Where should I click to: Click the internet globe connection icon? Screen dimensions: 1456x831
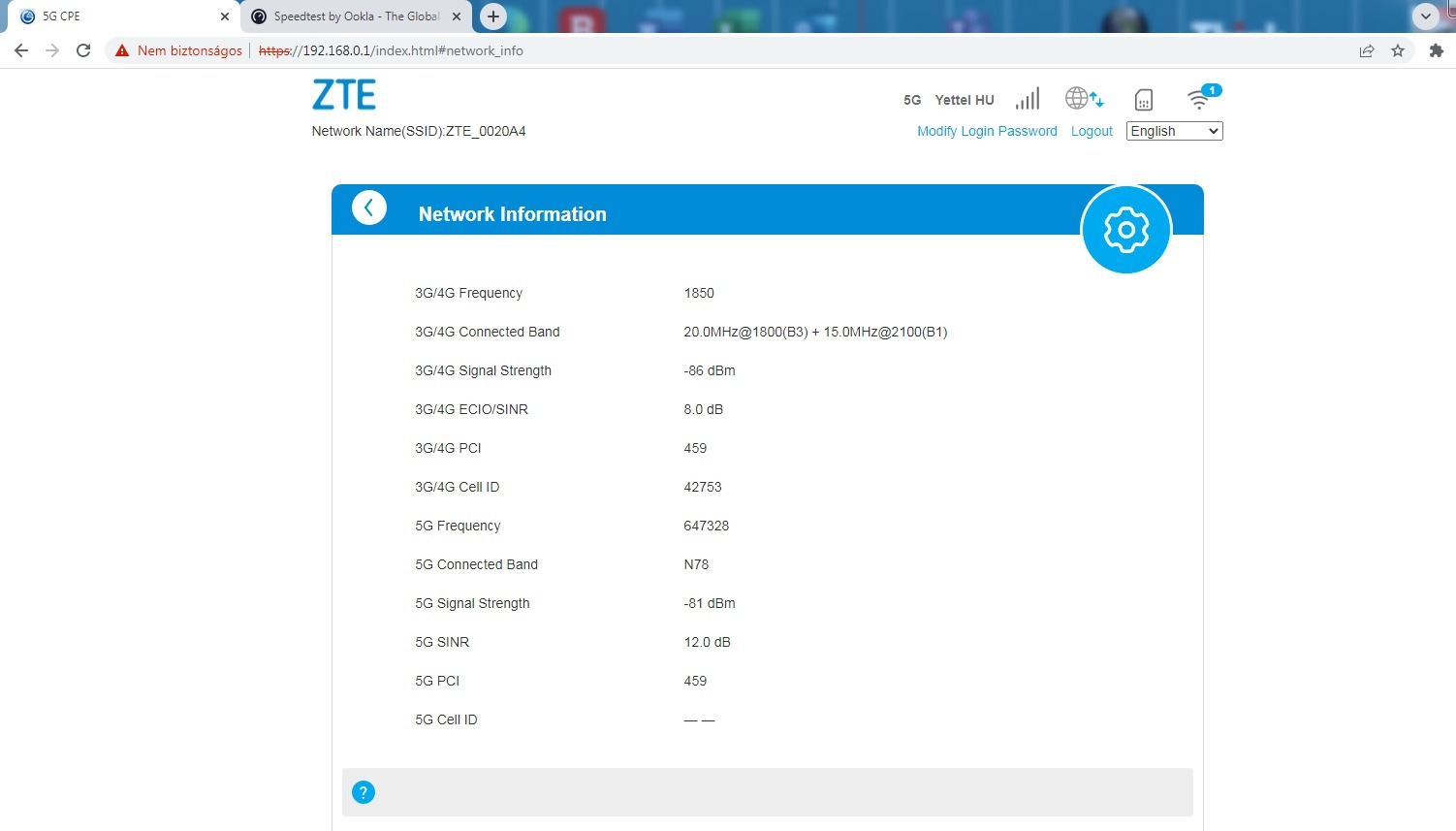pos(1085,99)
